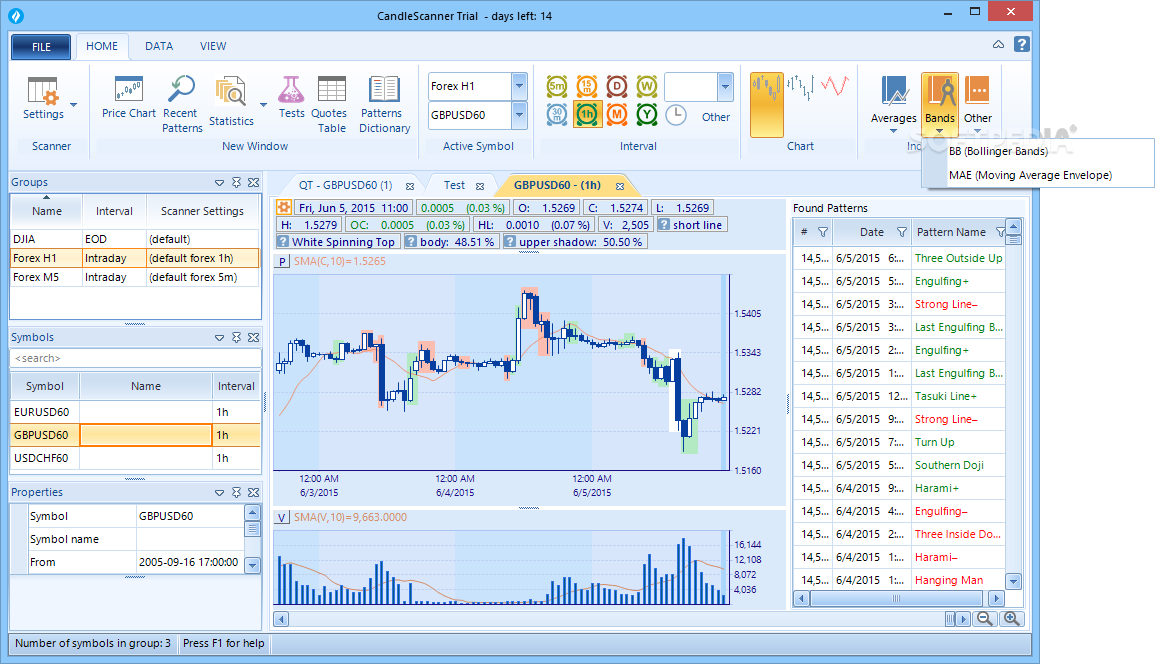
Task: Collapse the ribbon with the caret
Action: (998, 44)
